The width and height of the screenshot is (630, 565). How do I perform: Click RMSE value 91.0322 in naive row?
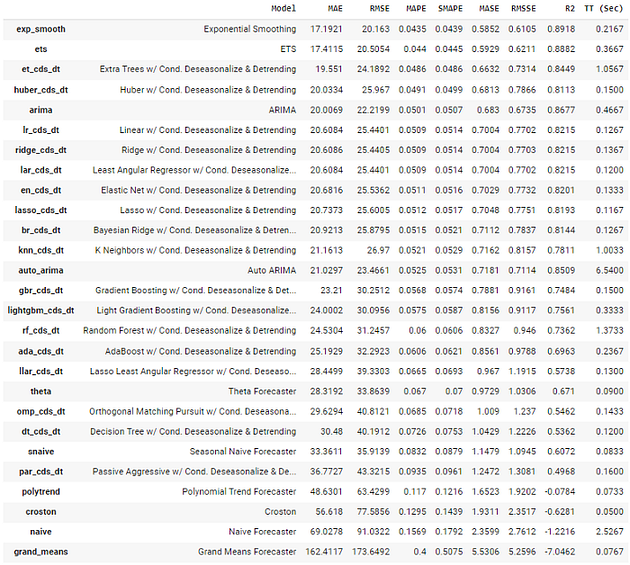(373, 532)
